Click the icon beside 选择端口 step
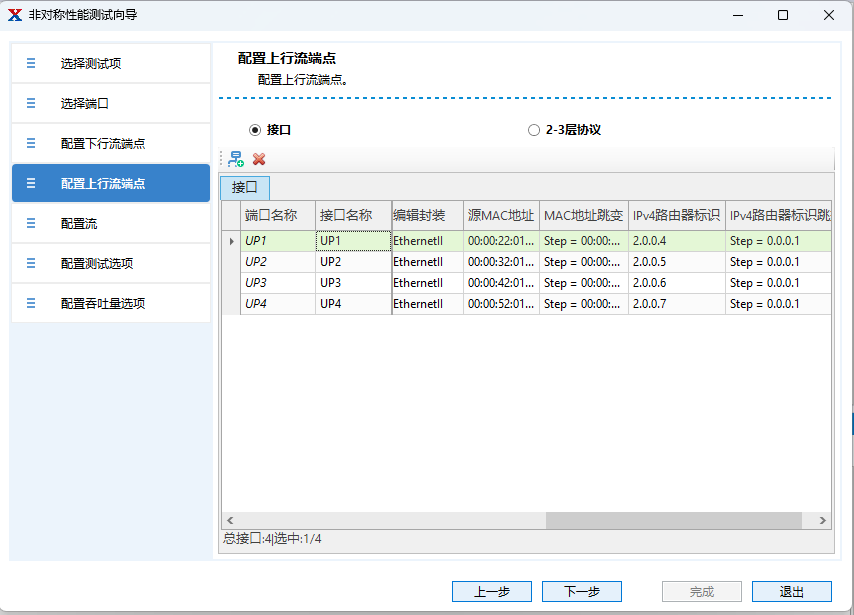 click(31, 103)
